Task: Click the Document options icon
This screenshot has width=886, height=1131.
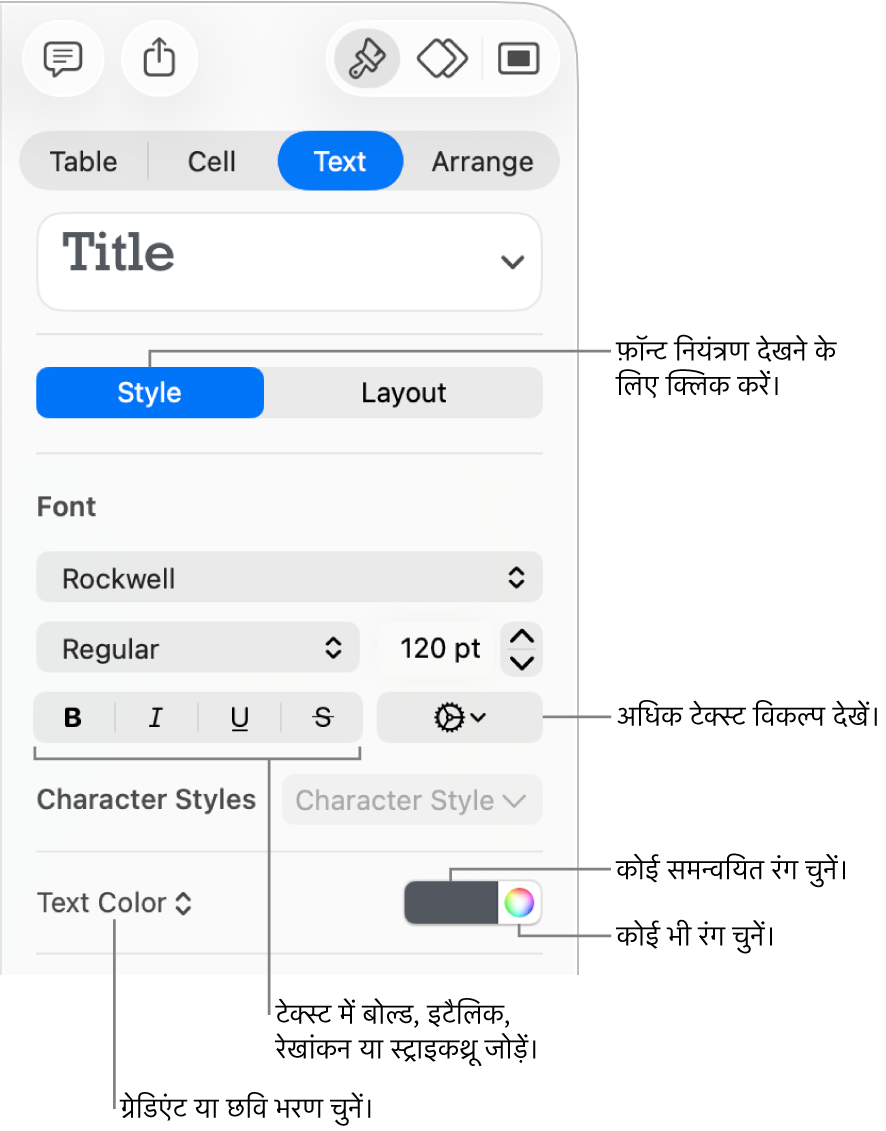Action: [x=518, y=59]
